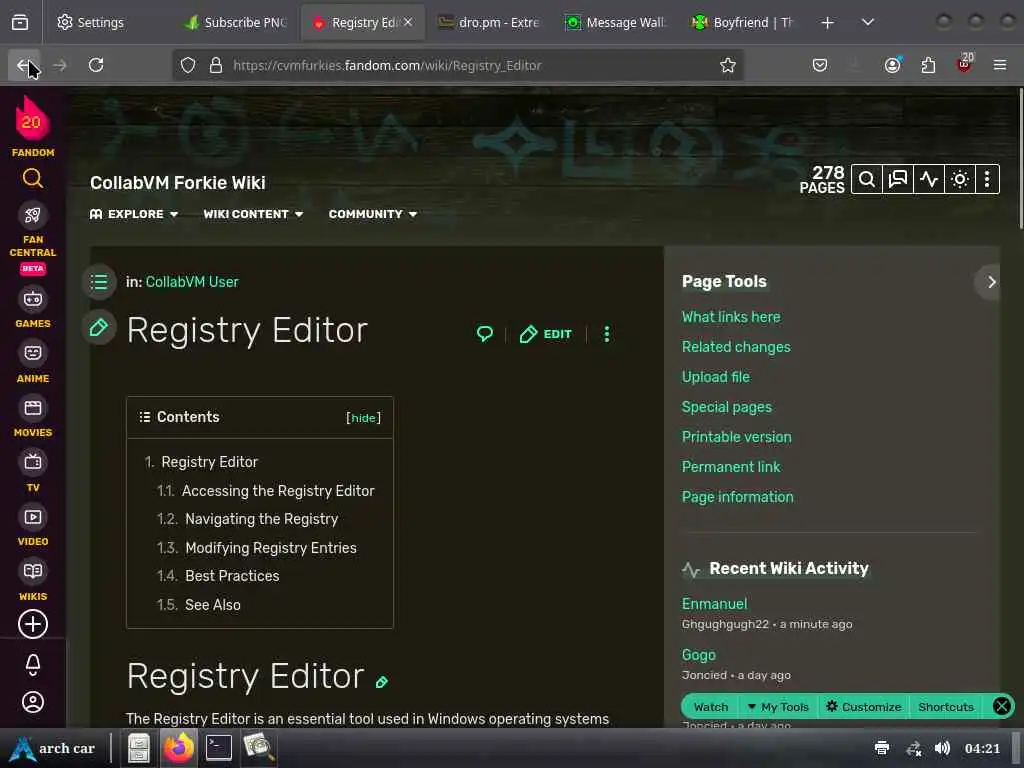
Task: Go back to previous page
Action: 24,65
